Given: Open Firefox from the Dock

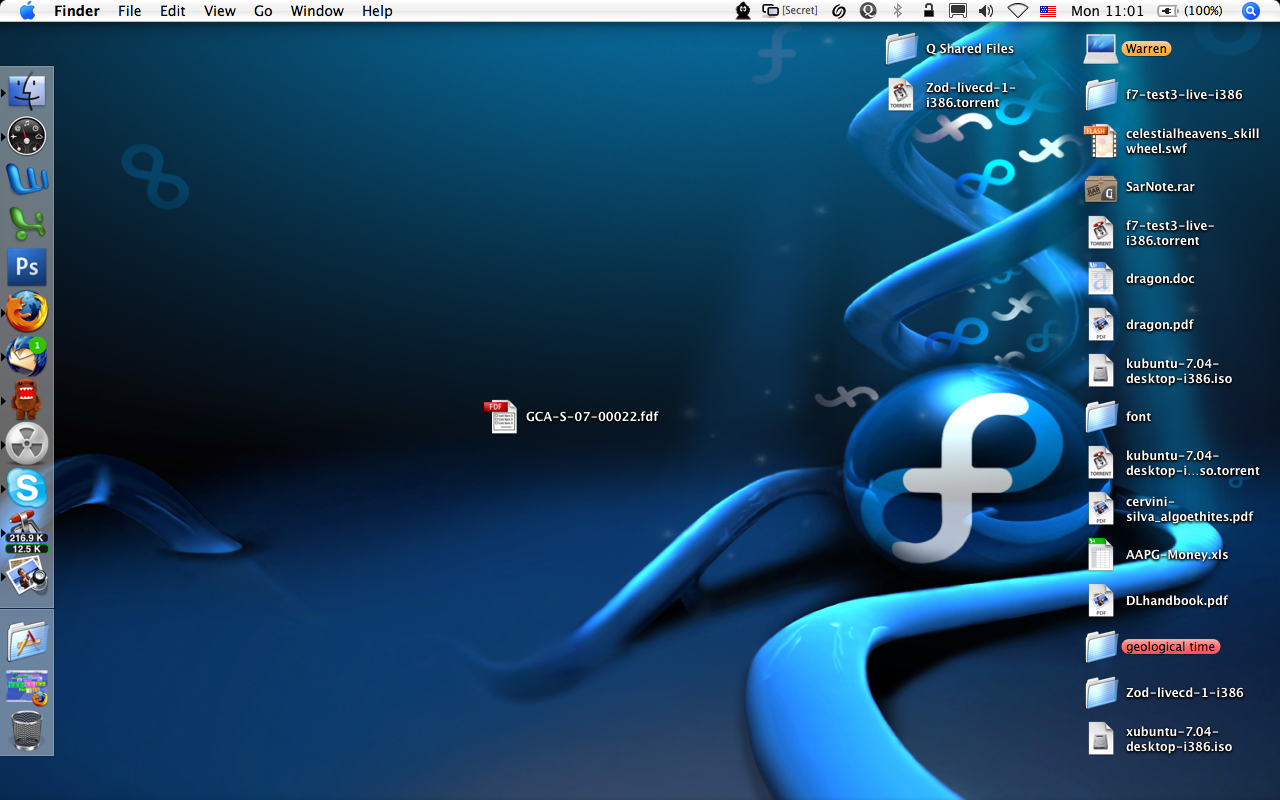Looking at the screenshot, I should click(27, 312).
